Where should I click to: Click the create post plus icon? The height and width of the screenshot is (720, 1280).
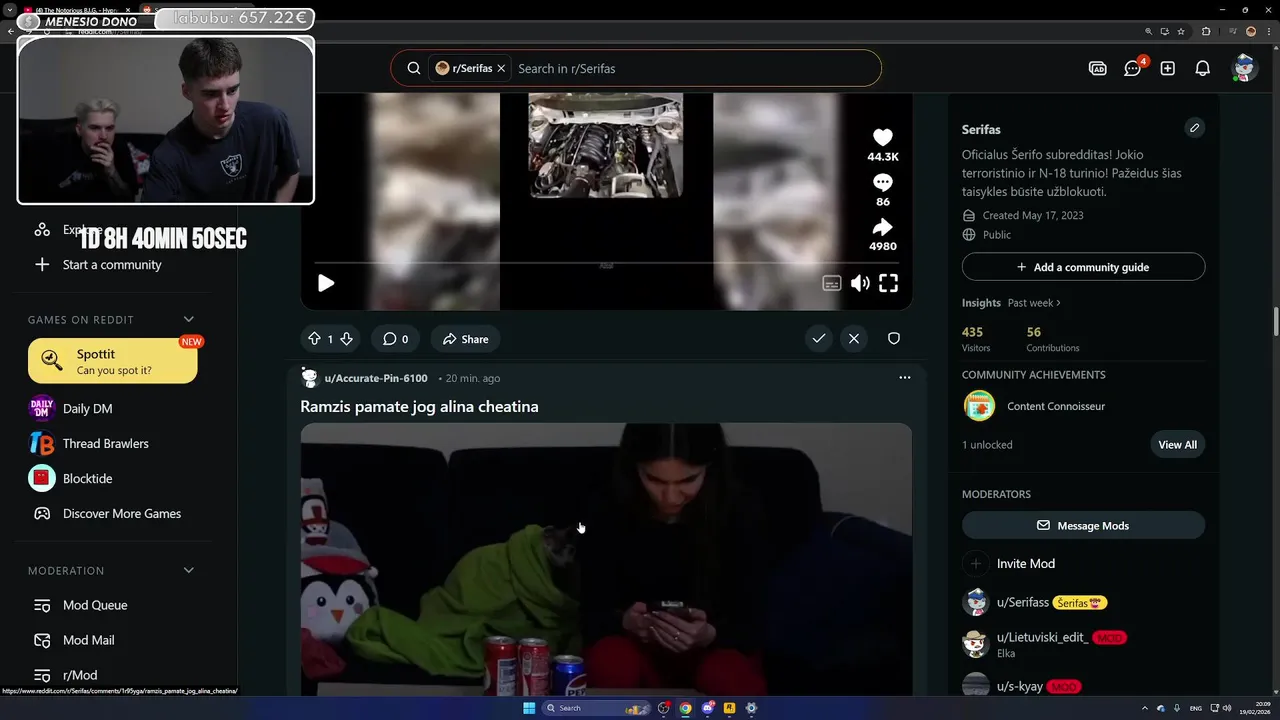[1168, 68]
